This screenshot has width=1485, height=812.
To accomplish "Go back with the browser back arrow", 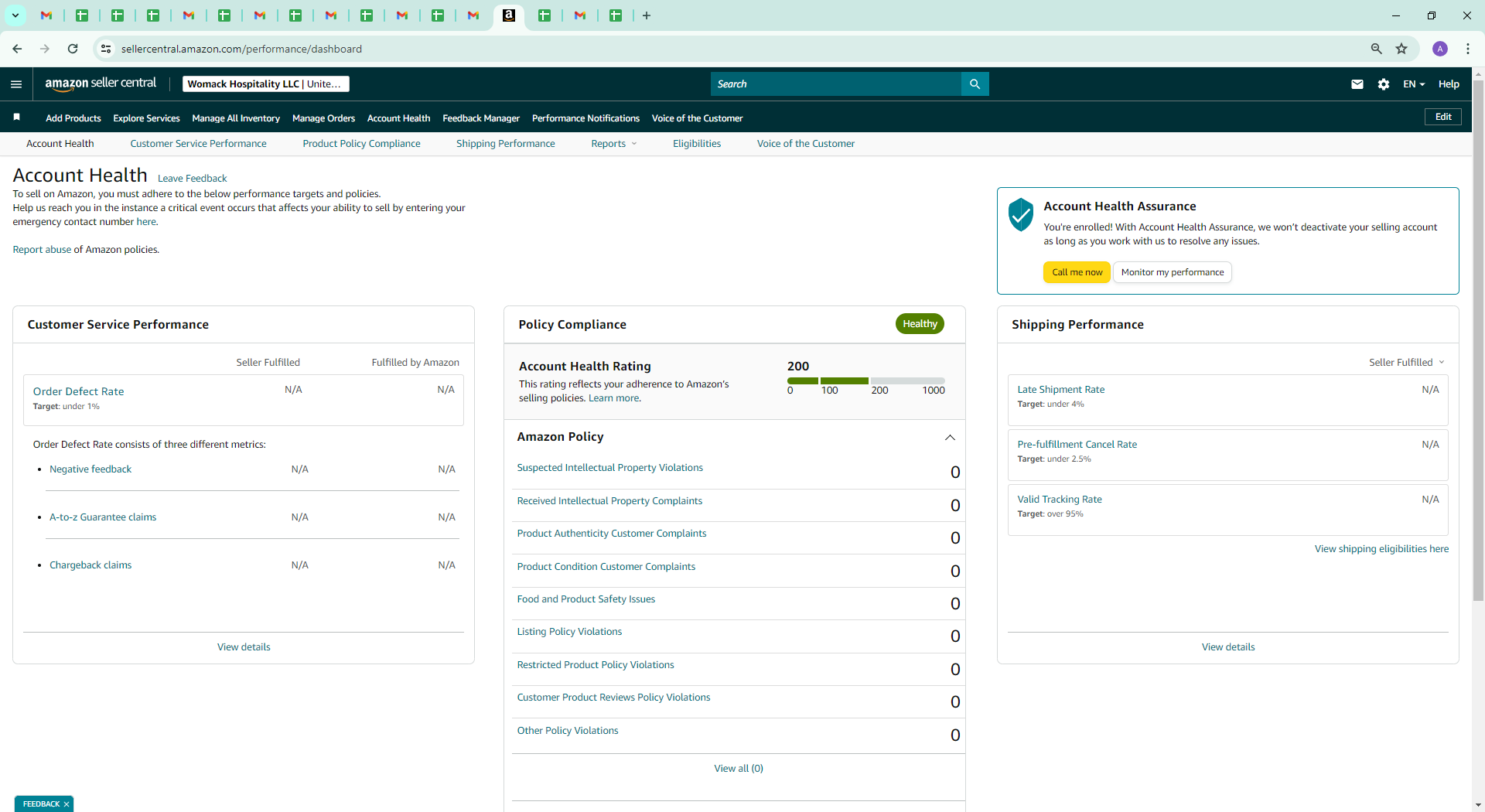I will [x=17, y=49].
